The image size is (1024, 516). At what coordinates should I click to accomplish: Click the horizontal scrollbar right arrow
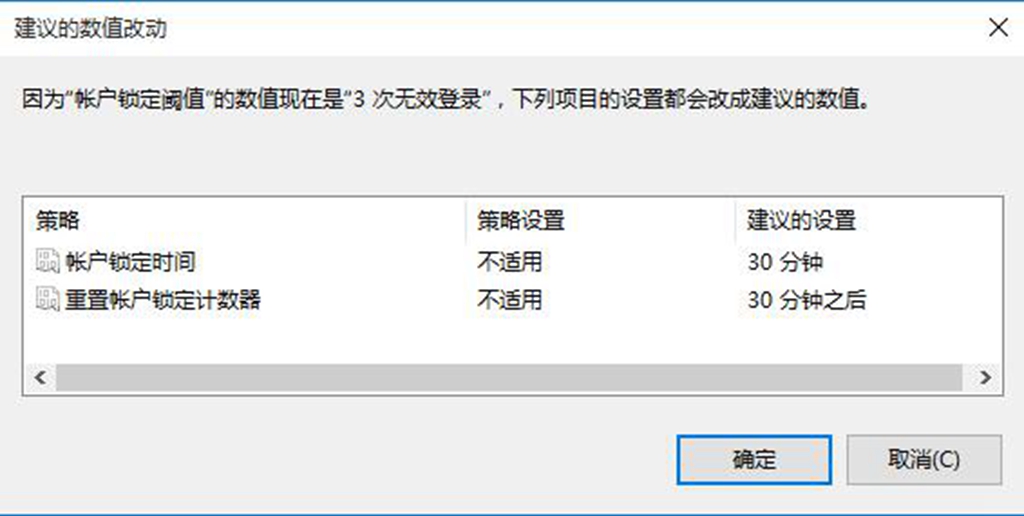click(985, 378)
